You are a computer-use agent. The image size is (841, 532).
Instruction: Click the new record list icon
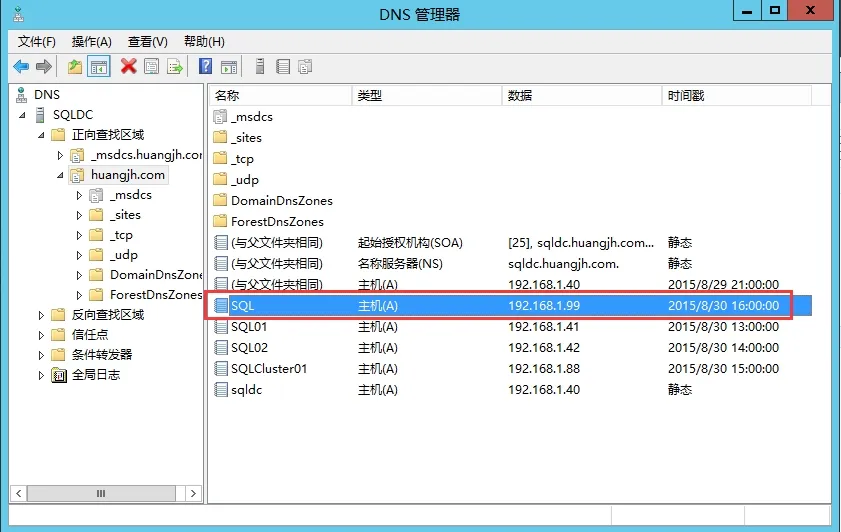[x=283, y=66]
